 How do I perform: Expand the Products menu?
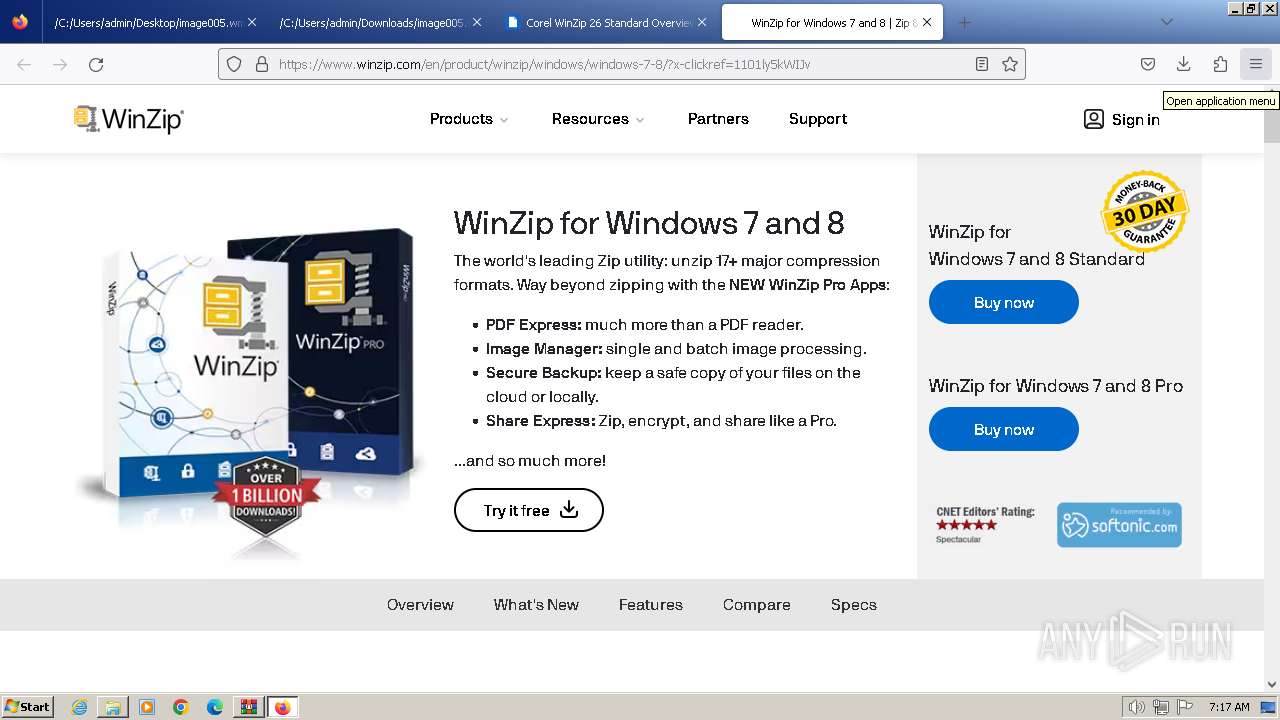pyautogui.click(x=469, y=119)
